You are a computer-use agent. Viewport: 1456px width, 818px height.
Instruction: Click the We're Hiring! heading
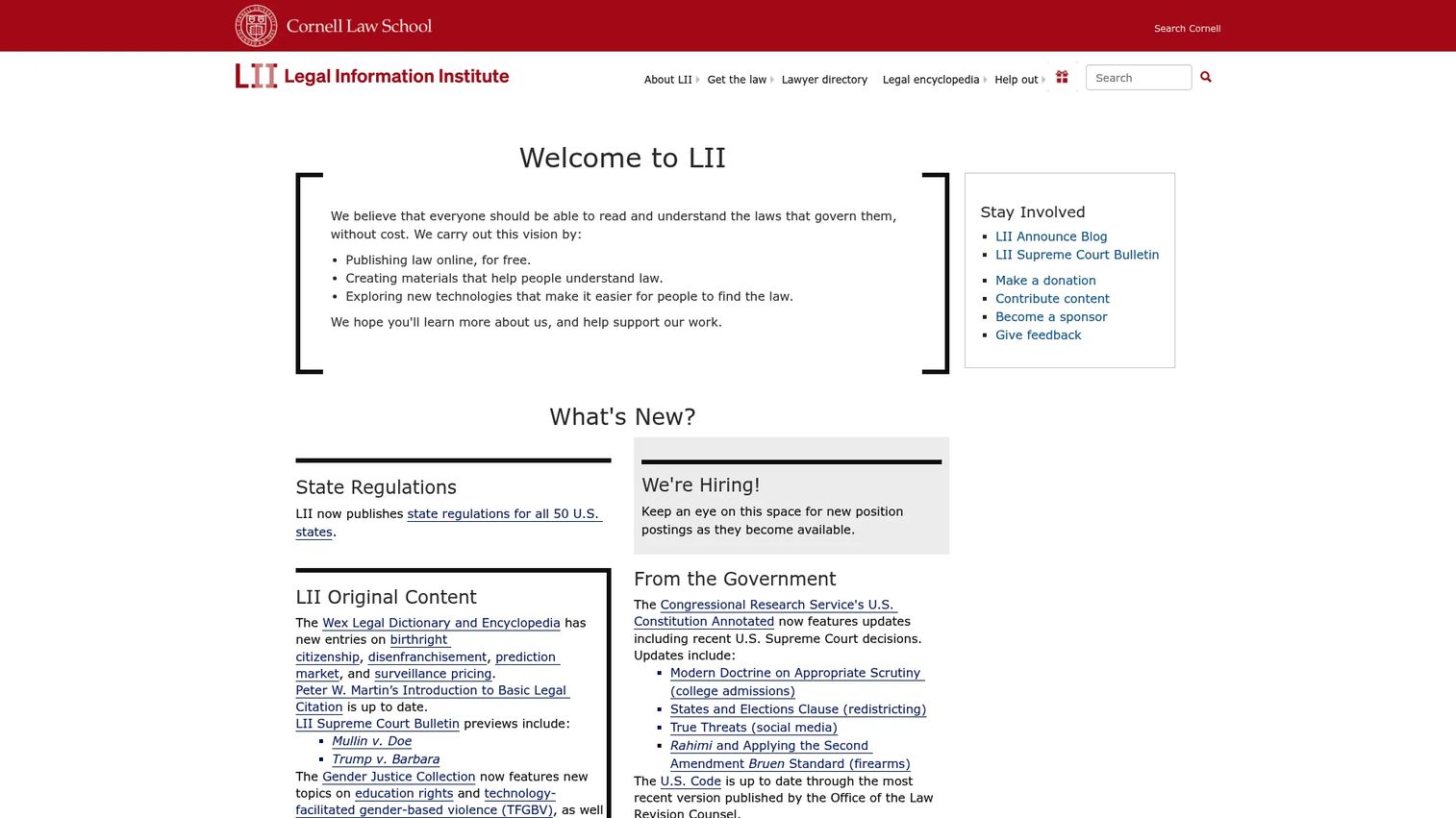700,485
